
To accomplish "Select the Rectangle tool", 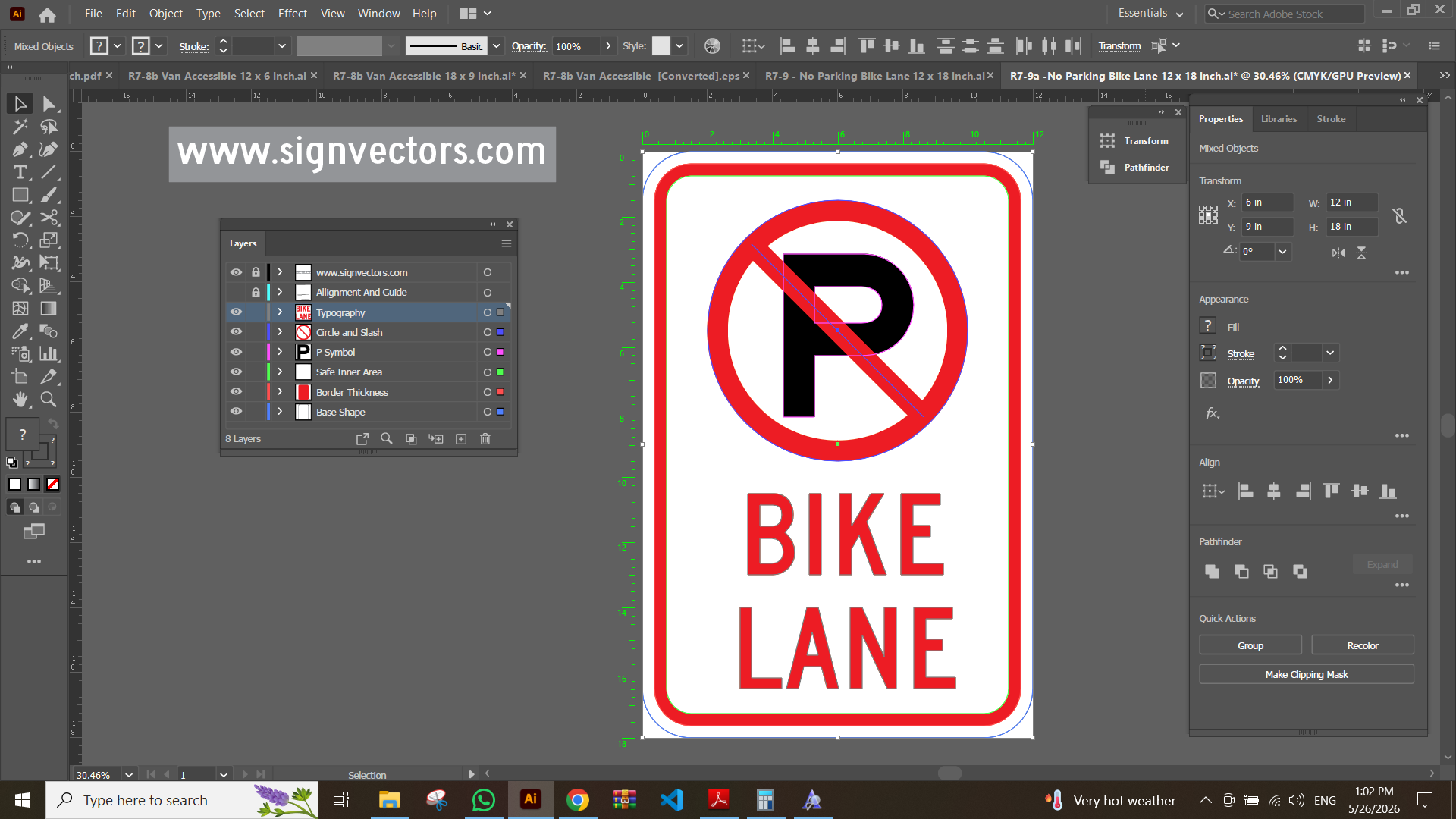I will coord(20,195).
